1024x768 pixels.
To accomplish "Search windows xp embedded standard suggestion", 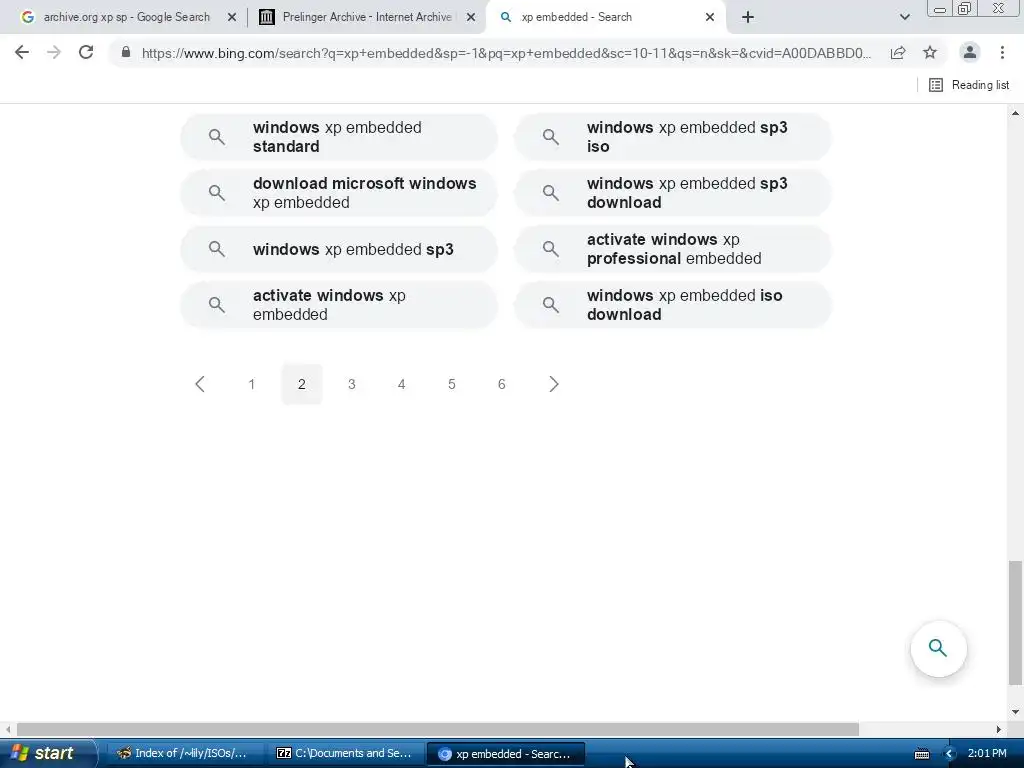I will click(x=339, y=137).
